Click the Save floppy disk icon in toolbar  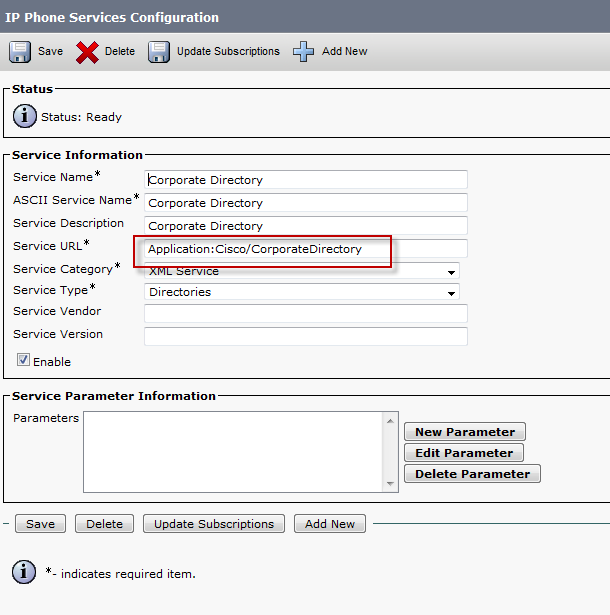[20, 52]
